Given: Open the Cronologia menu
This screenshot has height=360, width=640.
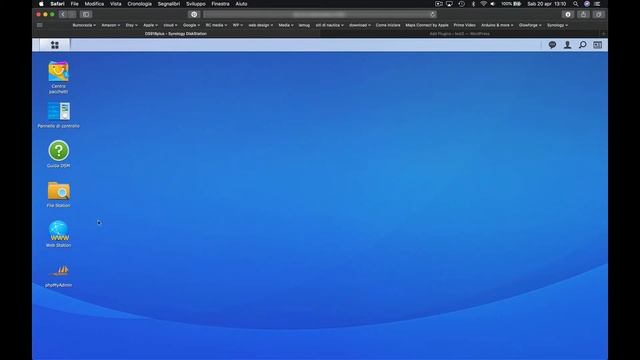Looking at the screenshot, I should tap(140, 4).
